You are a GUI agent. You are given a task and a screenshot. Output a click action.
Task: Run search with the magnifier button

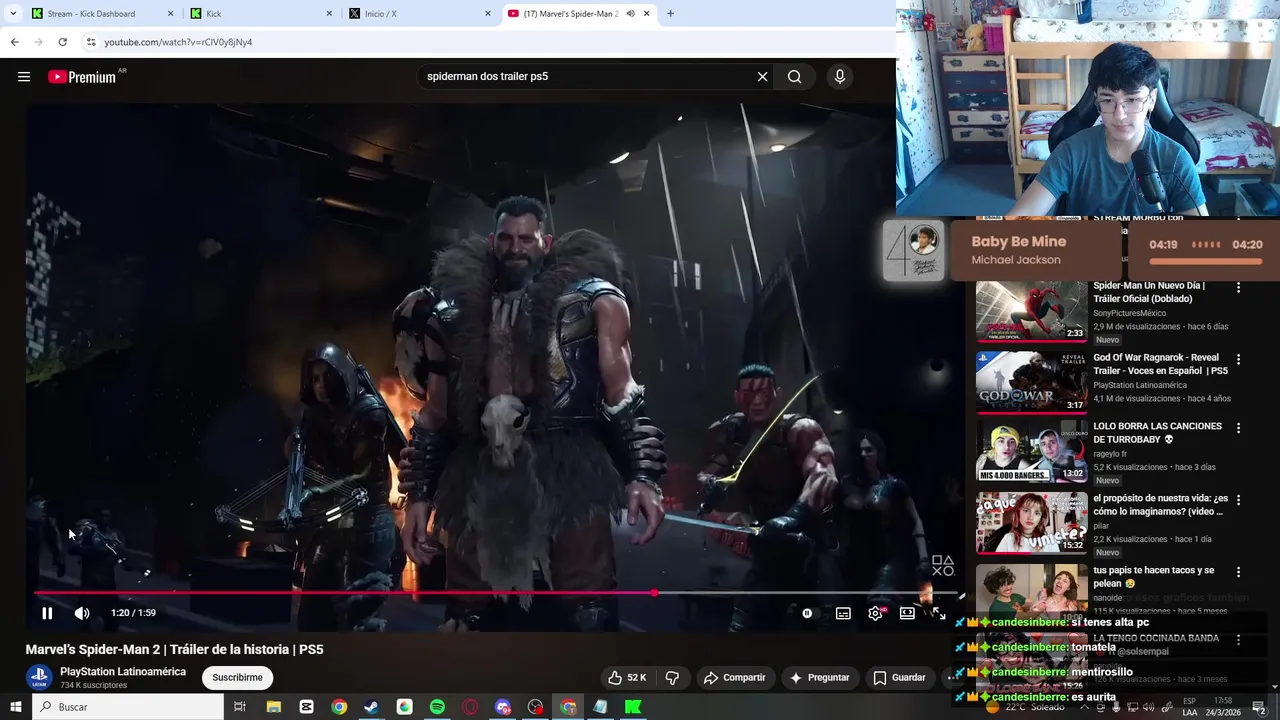[794, 77]
